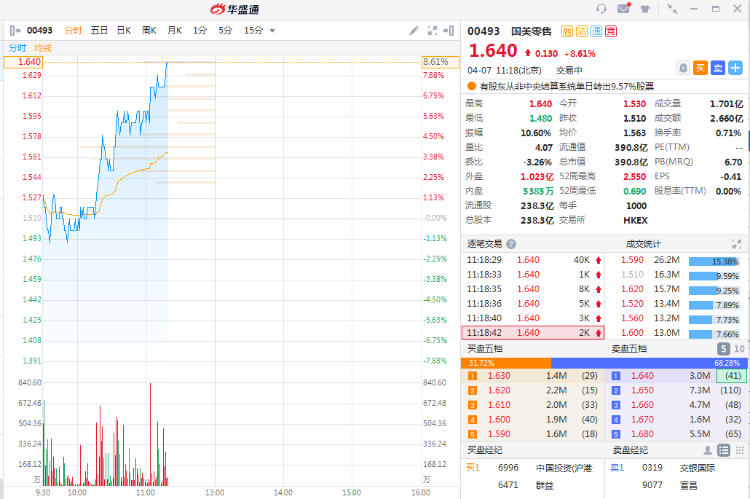Click sell broker 0319 交银国际 row
This screenshot has width=750, height=499.
tap(675, 468)
